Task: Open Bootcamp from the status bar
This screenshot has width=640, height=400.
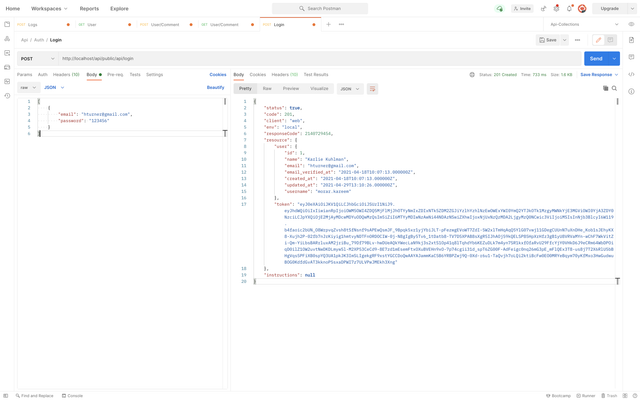Action: coord(558,396)
